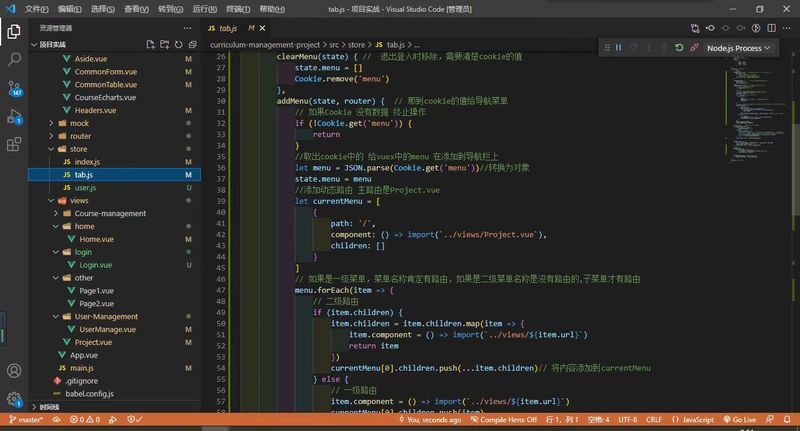The height and width of the screenshot is (431, 800).
Task: Click the src breadcrumb segment
Action: click(x=334, y=45)
